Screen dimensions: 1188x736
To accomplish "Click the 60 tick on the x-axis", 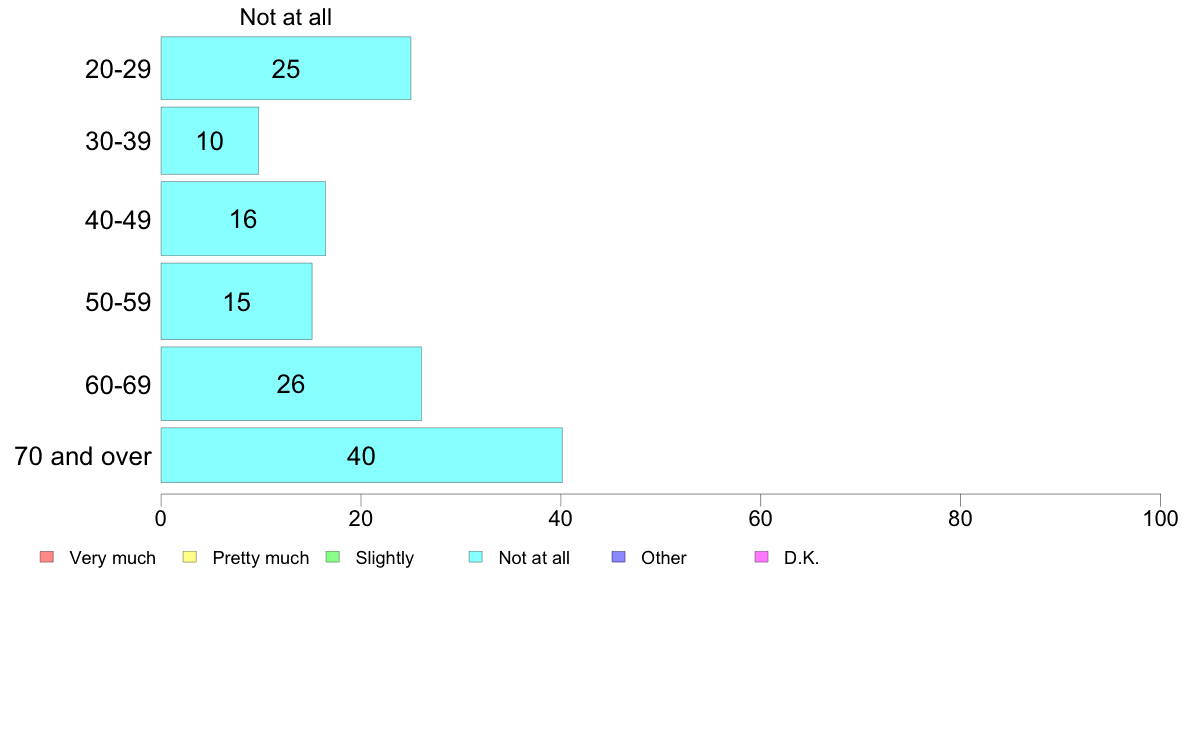I will [x=760, y=518].
